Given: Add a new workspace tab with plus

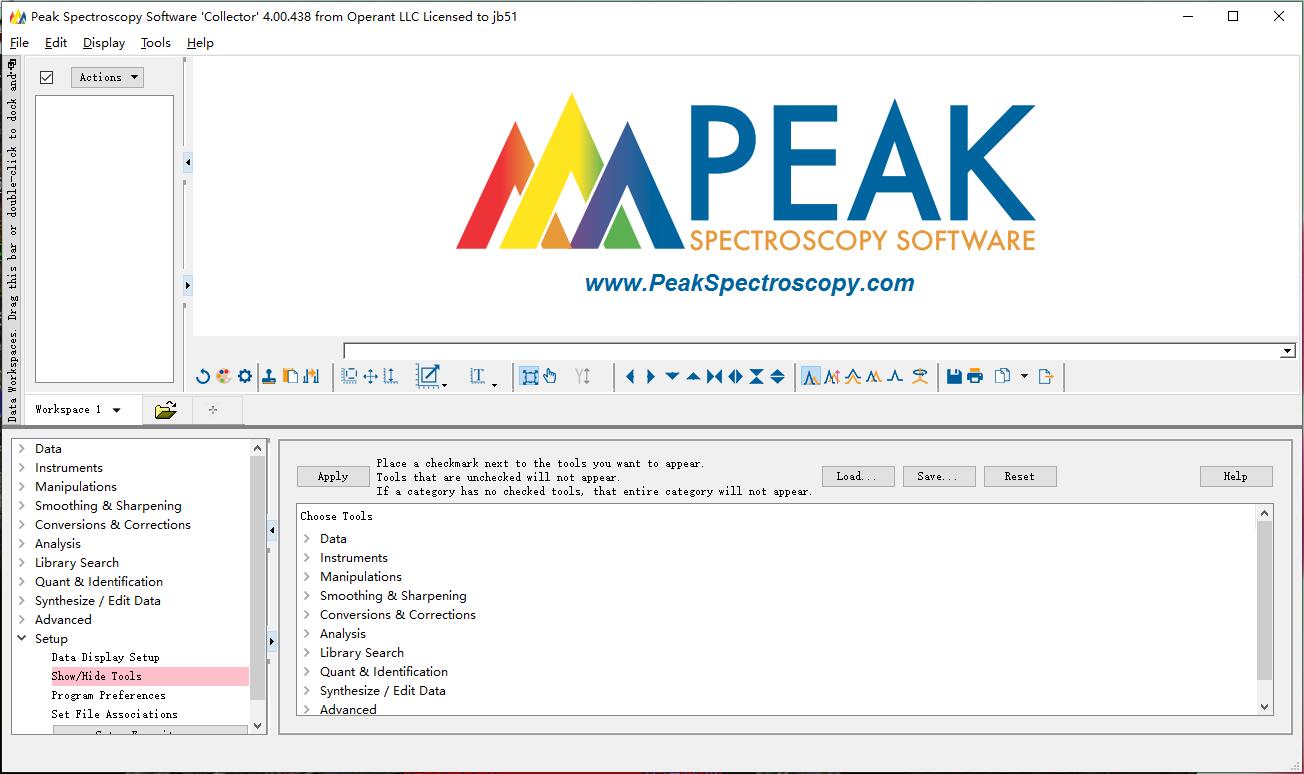Looking at the screenshot, I should (213, 410).
